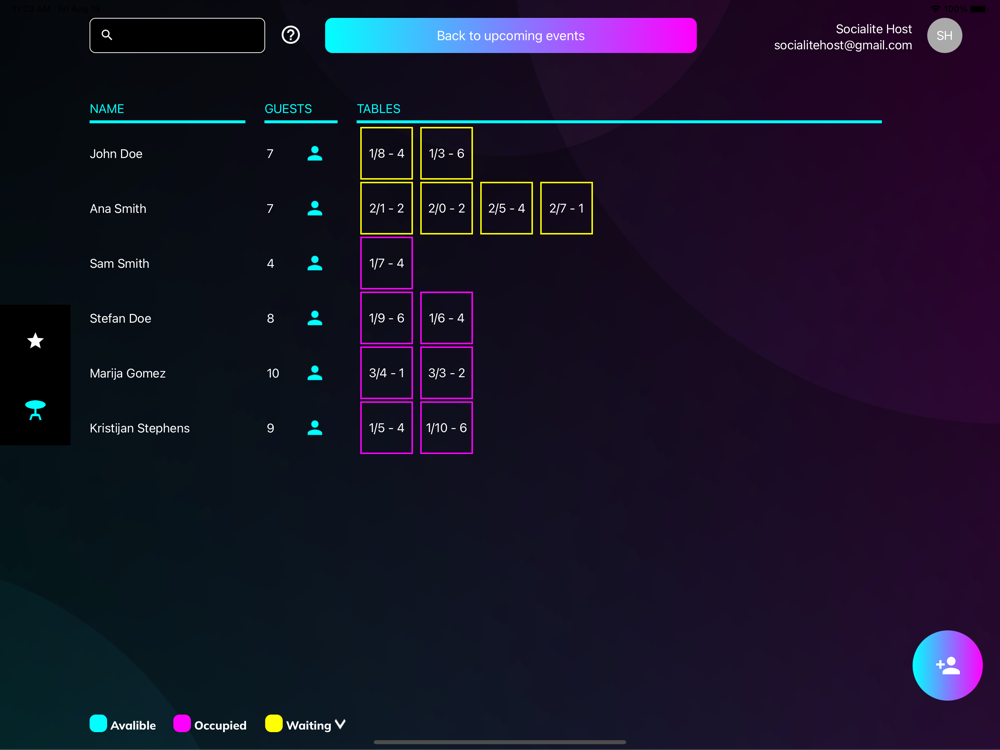The image size is (1000, 750).
Task: Select table 3/3 - 2
Action: [x=446, y=373]
